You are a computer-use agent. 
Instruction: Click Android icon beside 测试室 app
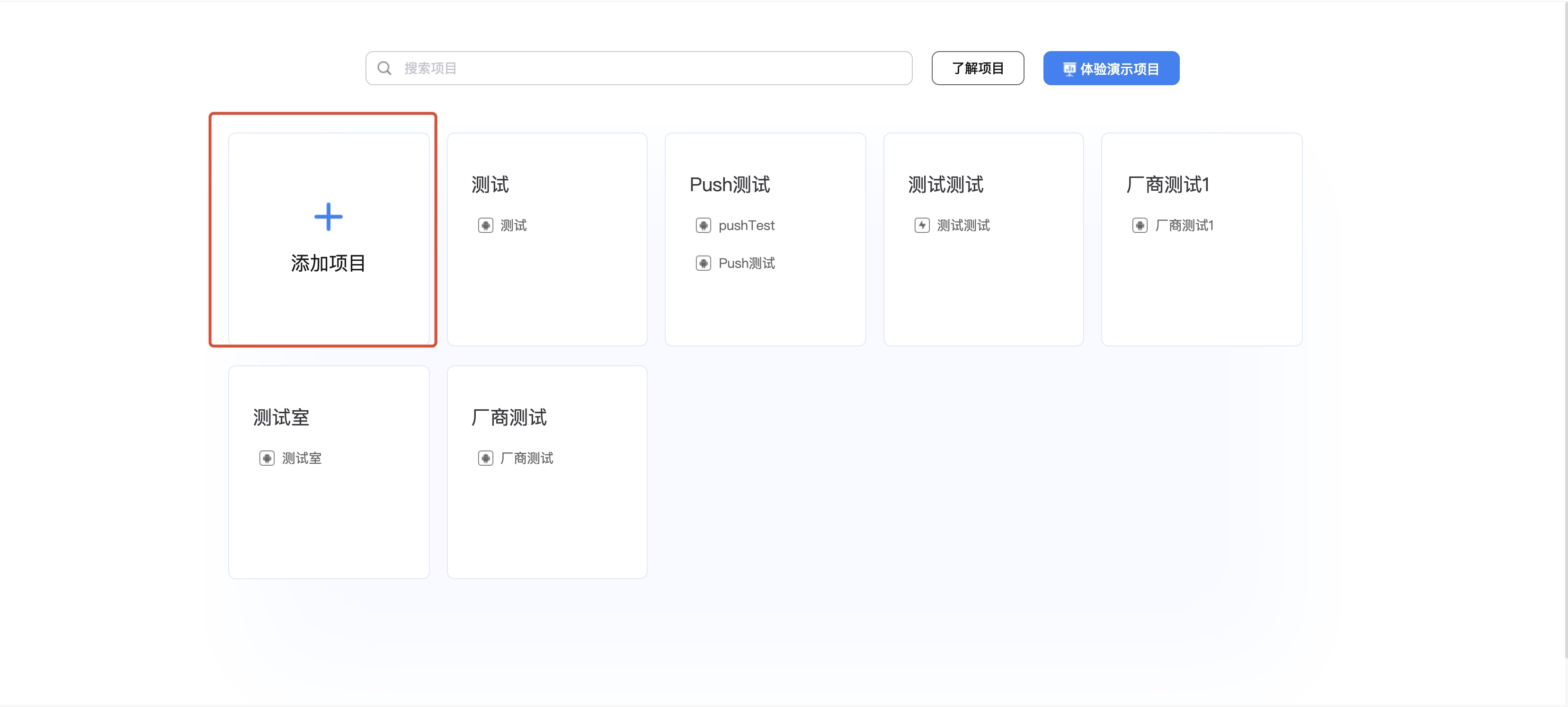click(267, 458)
